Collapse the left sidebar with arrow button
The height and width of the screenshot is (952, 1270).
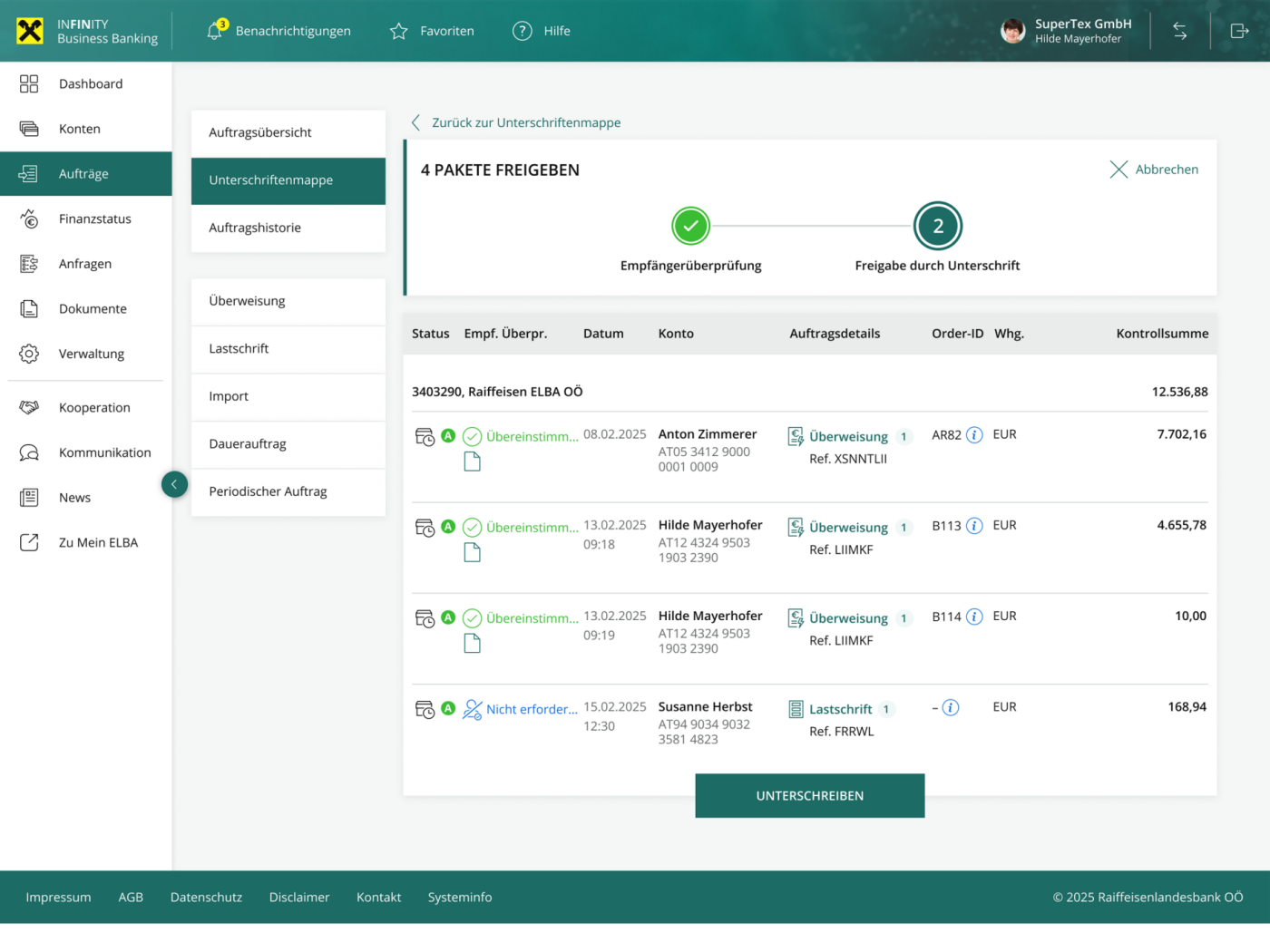click(174, 484)
